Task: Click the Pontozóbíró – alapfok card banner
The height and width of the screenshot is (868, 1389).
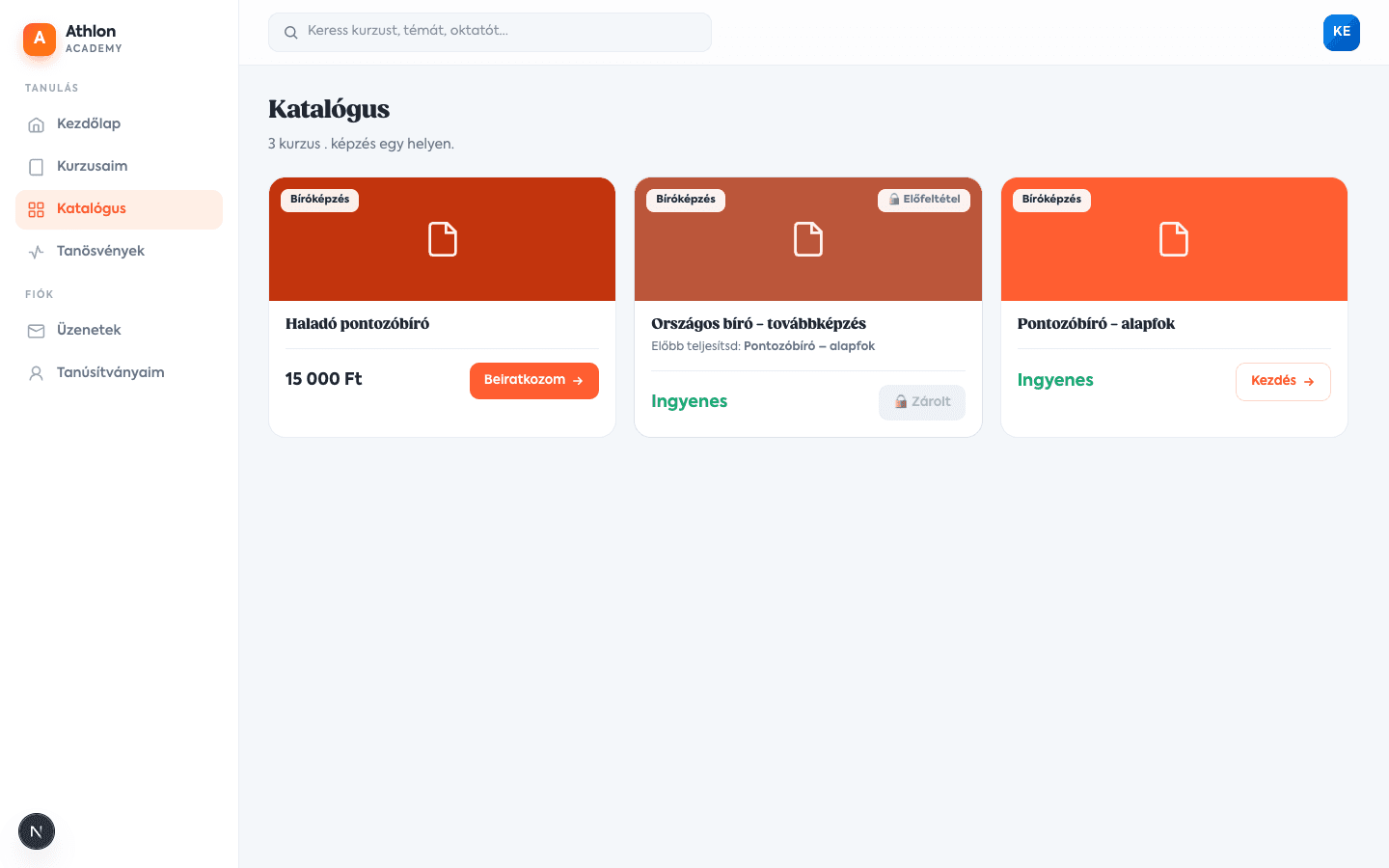Action: pos(1174,239)
